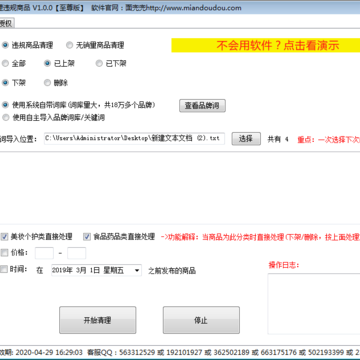
Task: Click the red 重点 note text
Action: tap(329, 139)
